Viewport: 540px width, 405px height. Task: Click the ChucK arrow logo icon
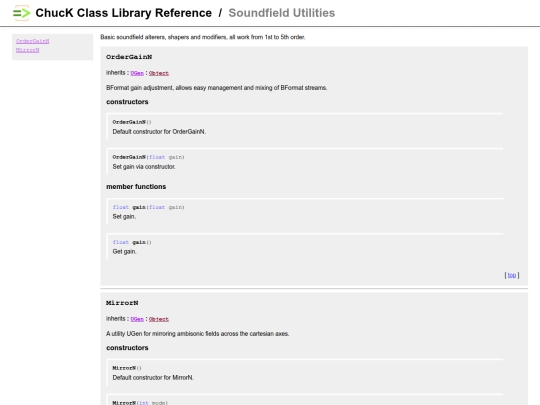point(21,13)
